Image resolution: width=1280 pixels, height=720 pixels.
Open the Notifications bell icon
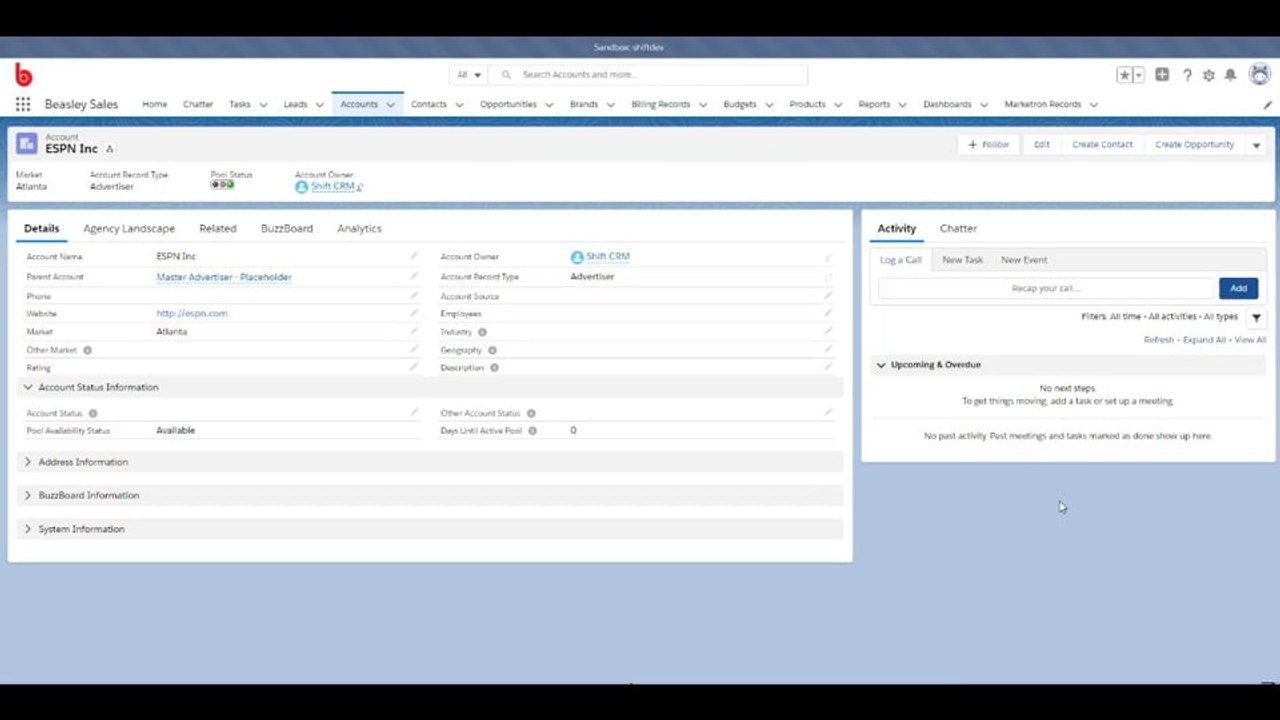1231,75
